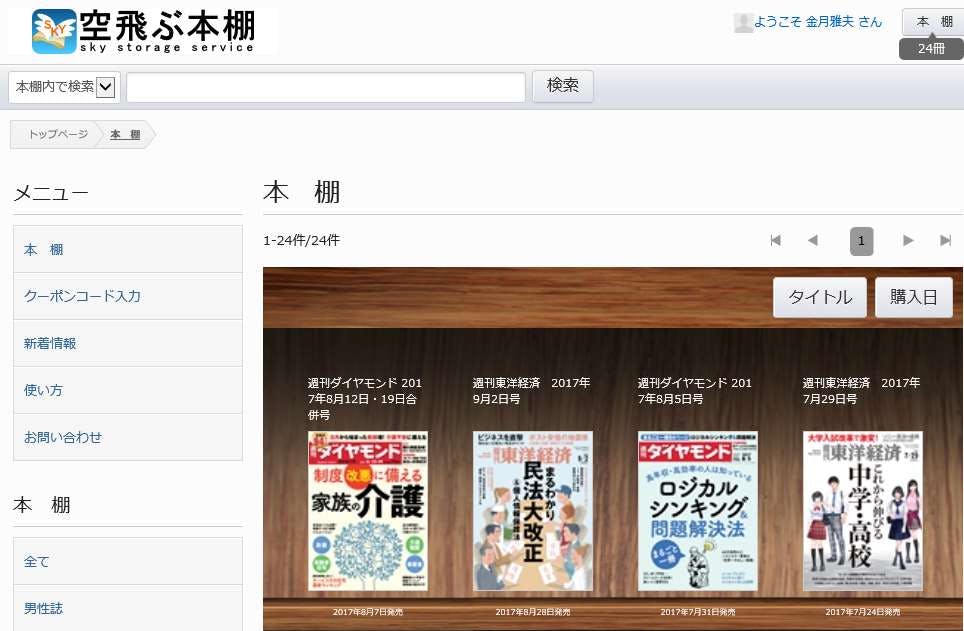Click the 空飛ぶ本棚 sky storage service logo
This screenshot has width=964, height=631.
point(143,30)
